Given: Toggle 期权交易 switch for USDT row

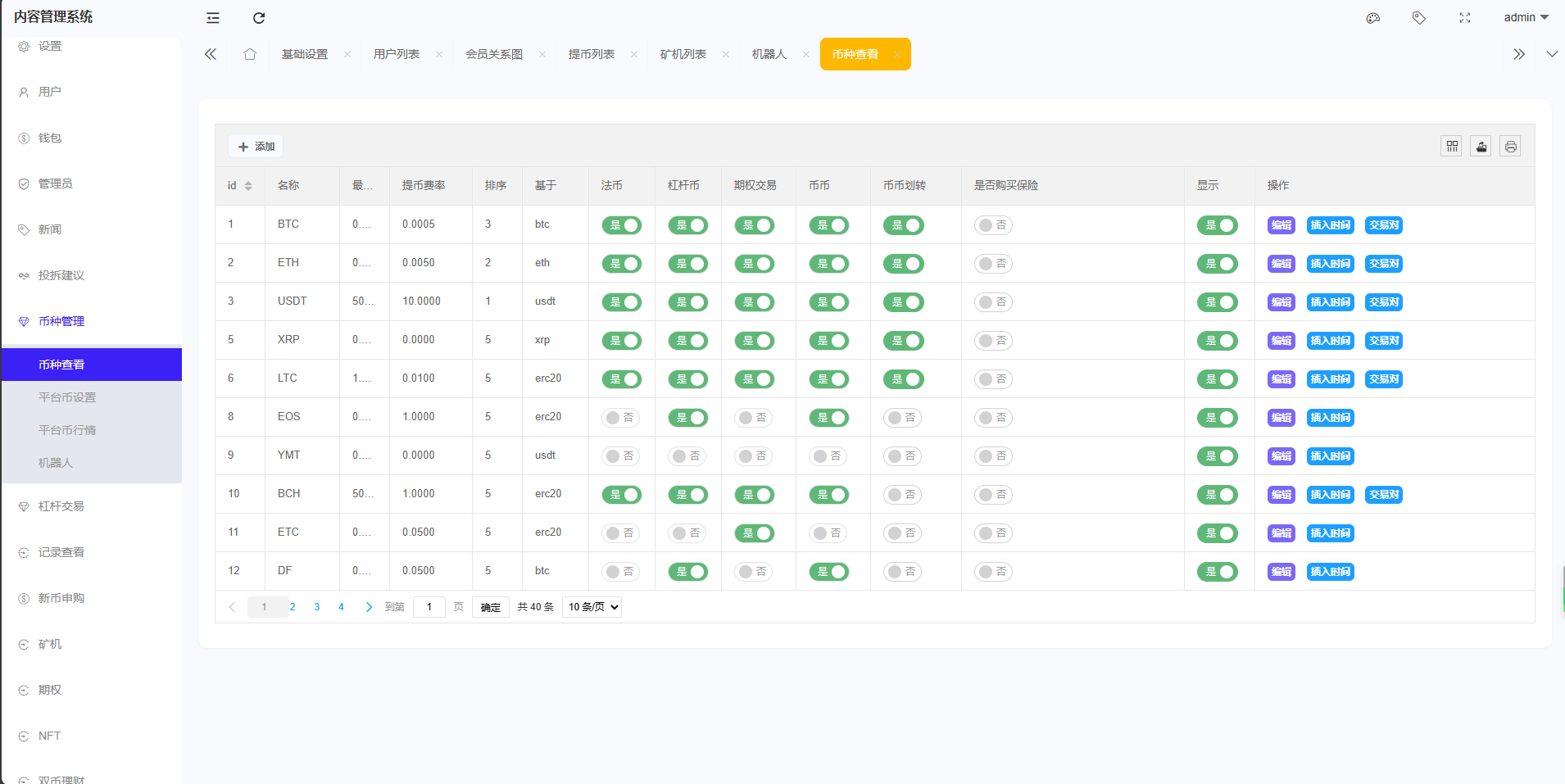Looking at the screenshot, I should [755, 302].
